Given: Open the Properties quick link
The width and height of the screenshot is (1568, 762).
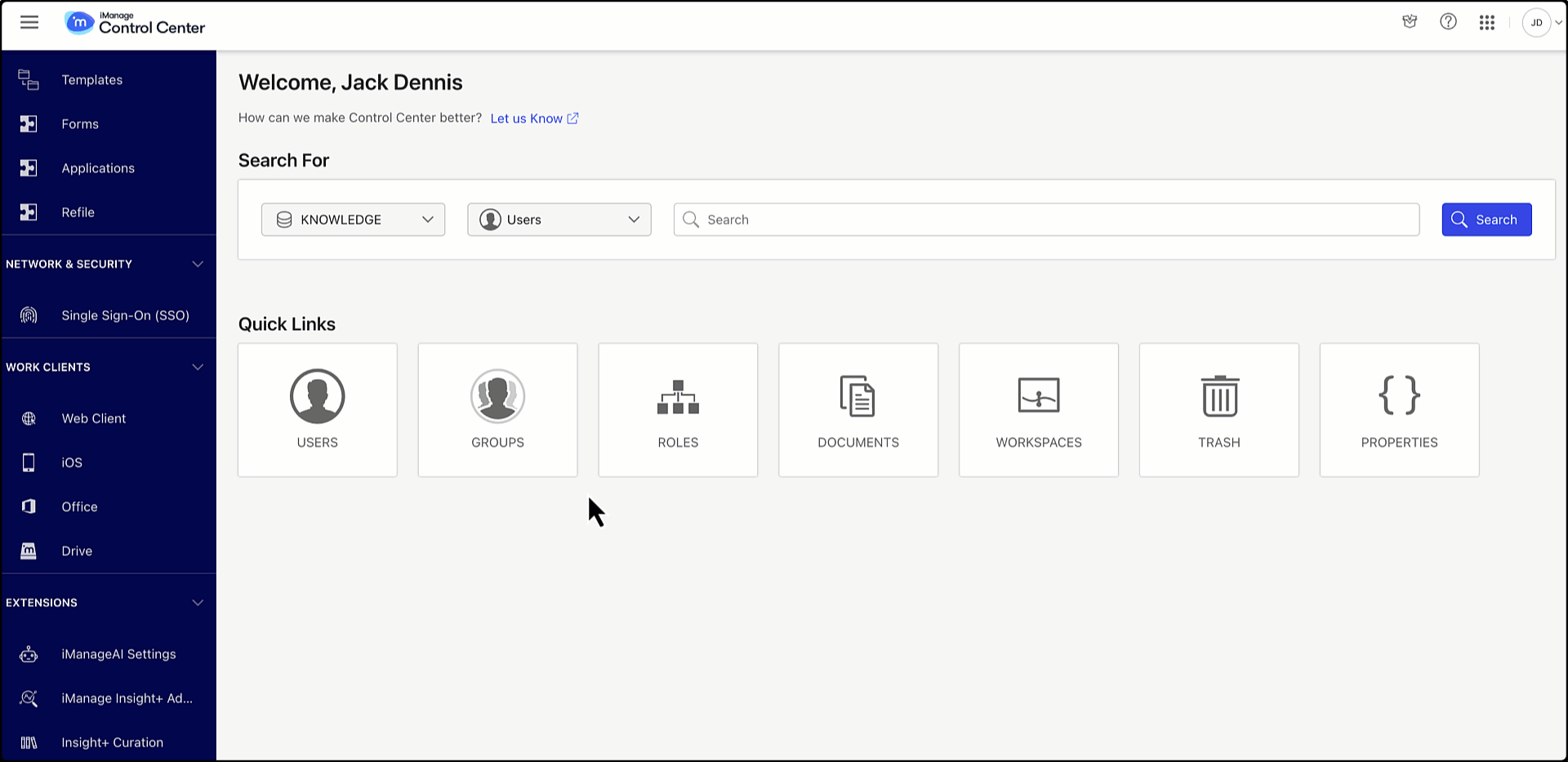Looking at the screenshot, I should (1399, 409).
